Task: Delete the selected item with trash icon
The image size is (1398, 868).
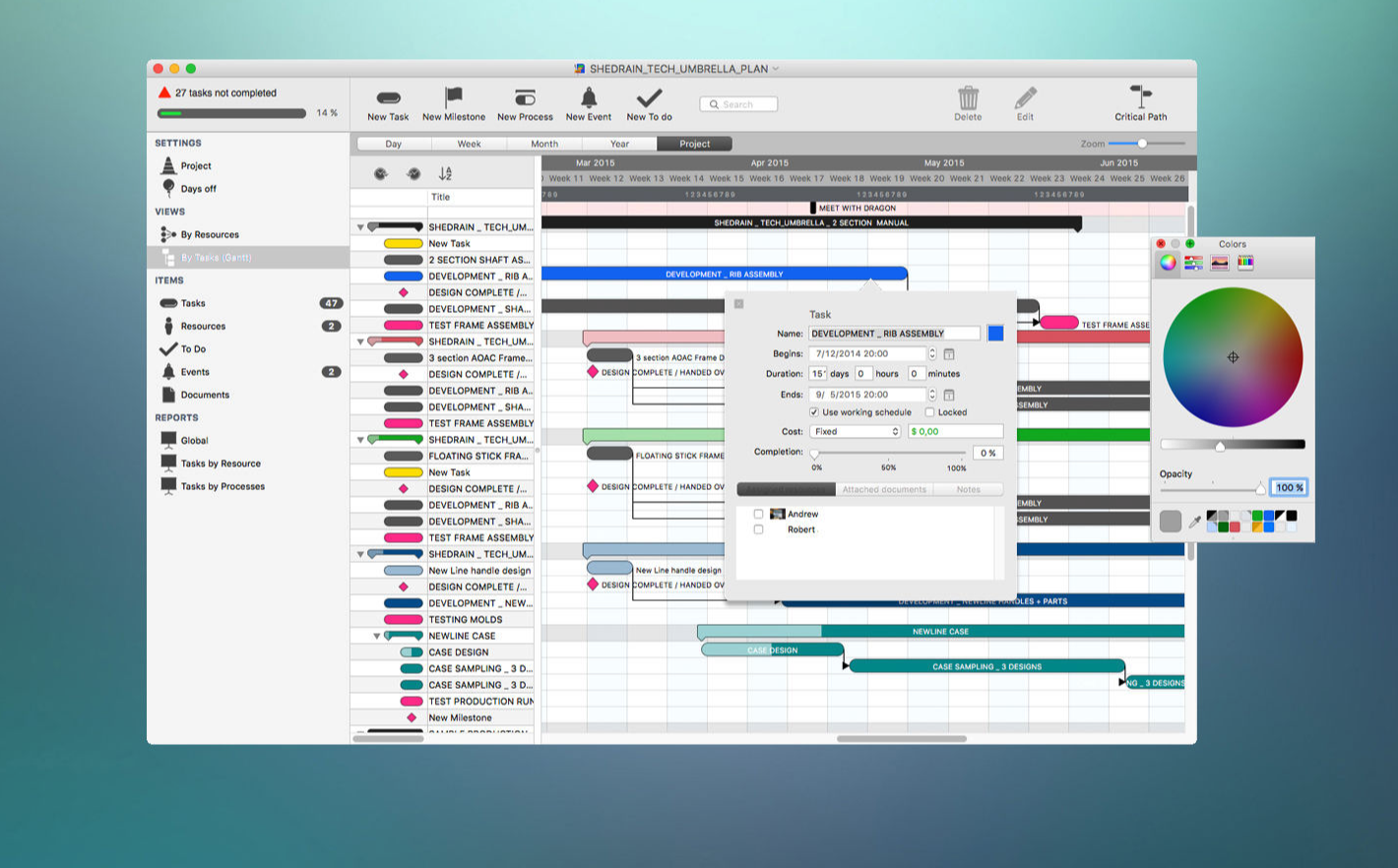Action: 968,97
